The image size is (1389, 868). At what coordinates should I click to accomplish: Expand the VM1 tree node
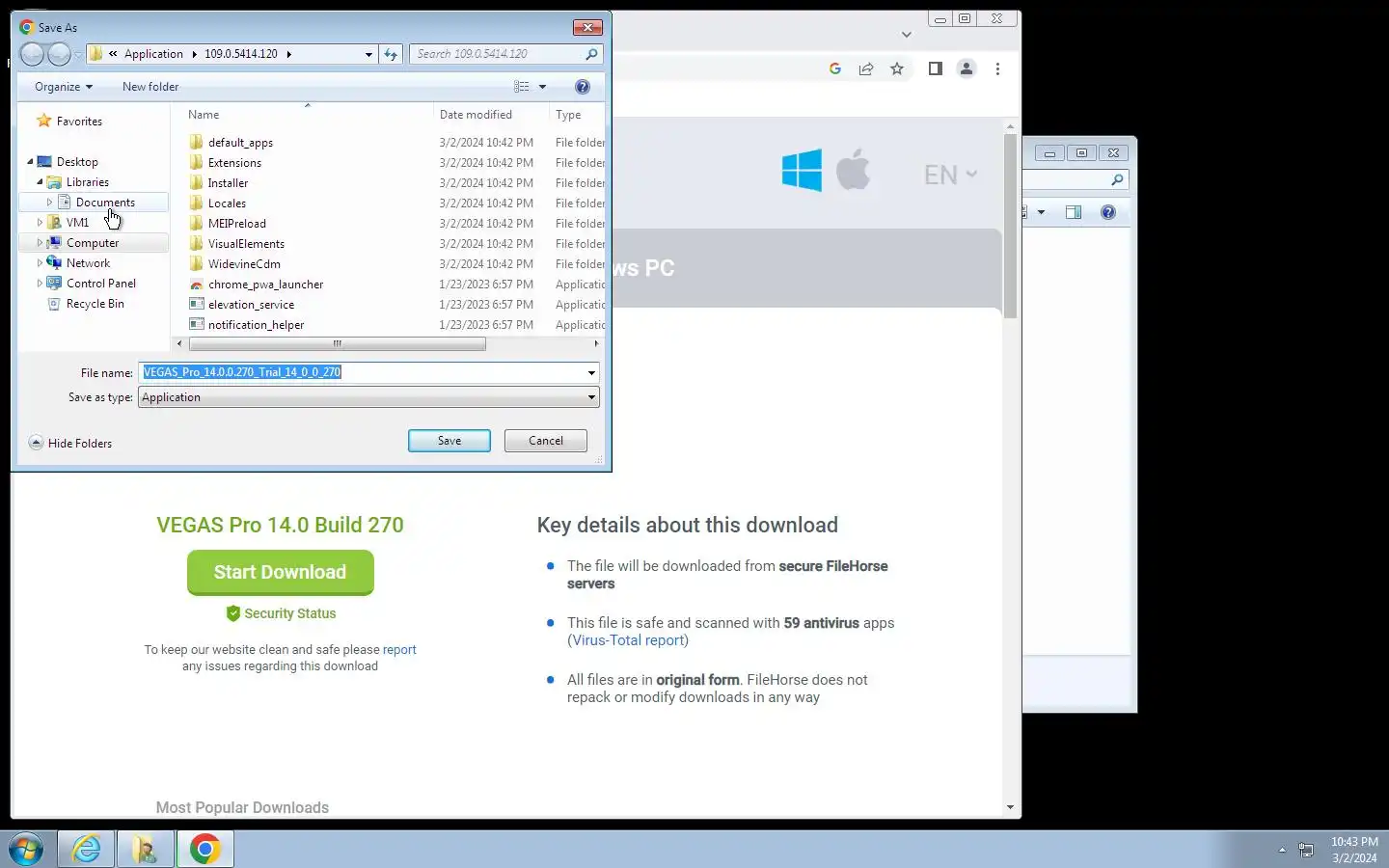pyautogui.click(x=40, y=223)
